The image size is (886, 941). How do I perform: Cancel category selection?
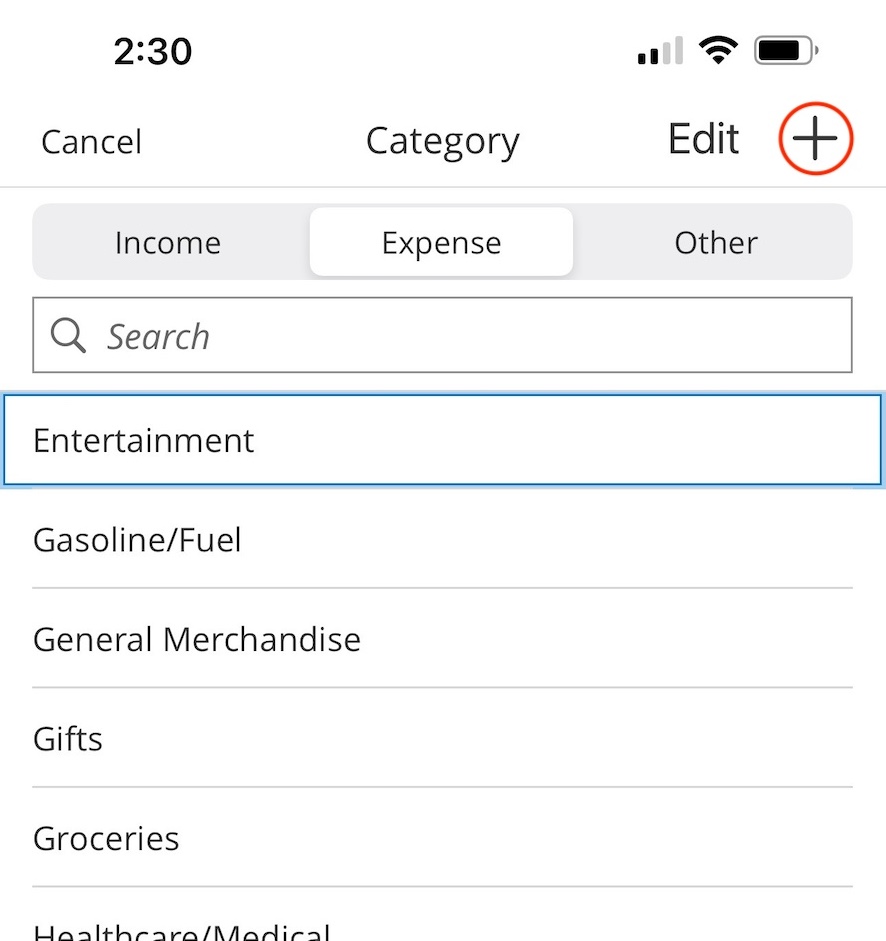coord(91,142)
